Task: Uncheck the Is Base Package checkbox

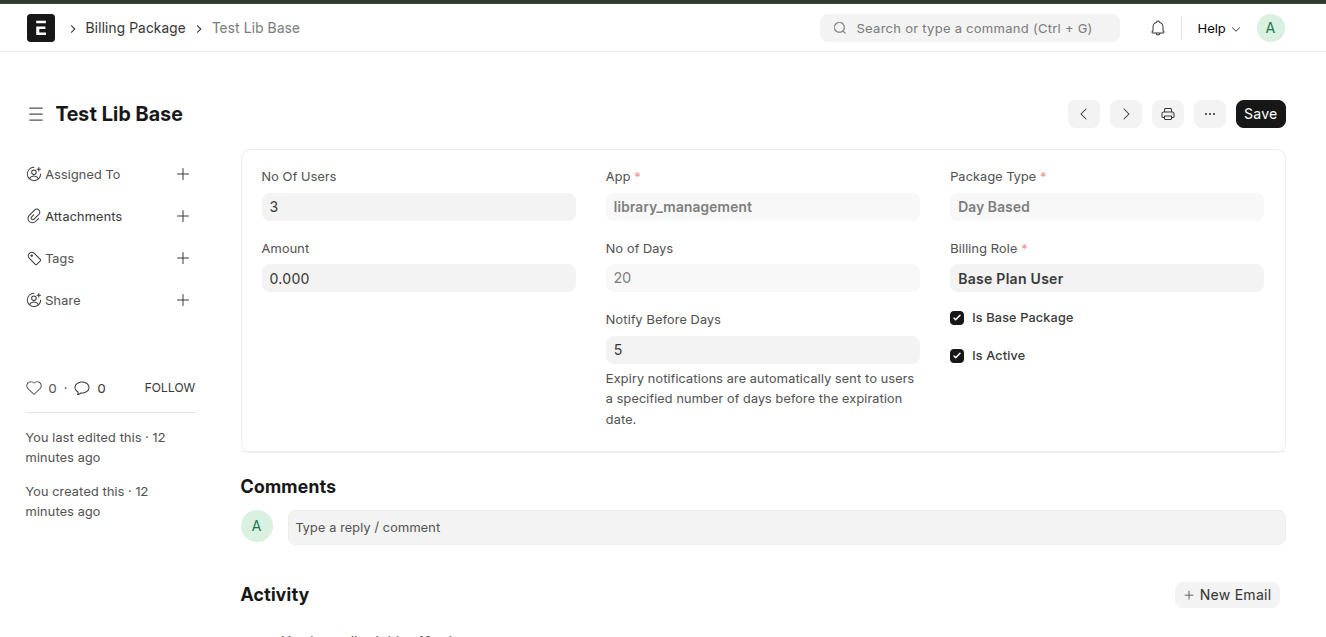Action: [x=957, y=318]
